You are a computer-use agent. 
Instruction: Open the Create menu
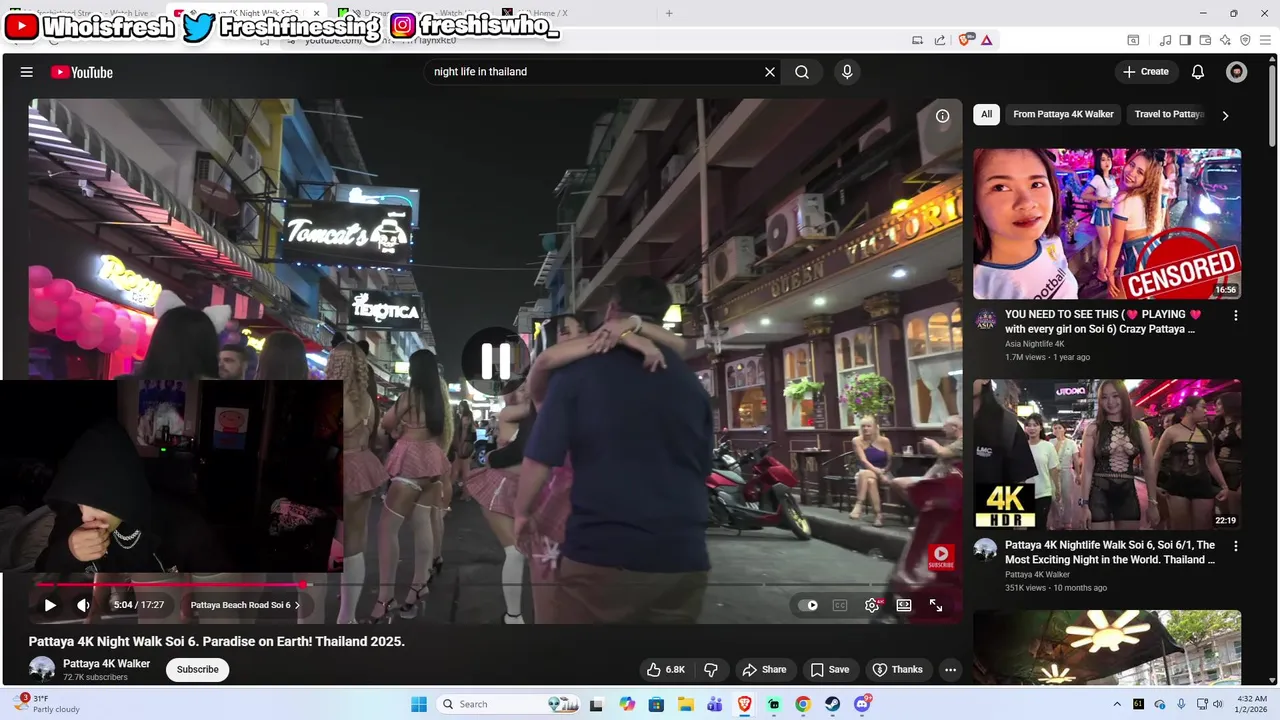1146,72
